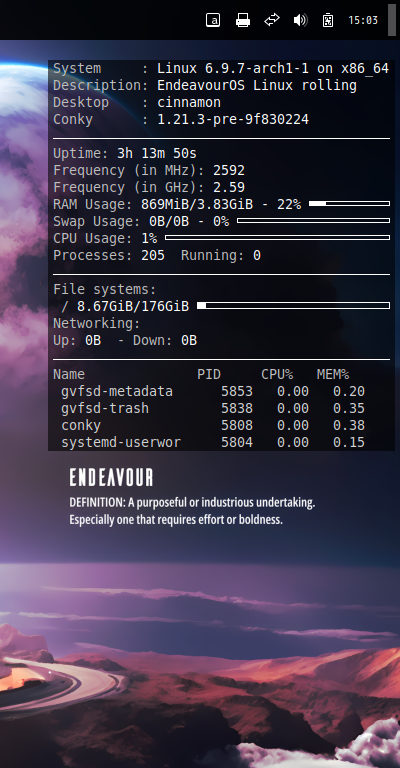Click MEM% value 0.35
400x768 pixels.
(x=349, y=408)
